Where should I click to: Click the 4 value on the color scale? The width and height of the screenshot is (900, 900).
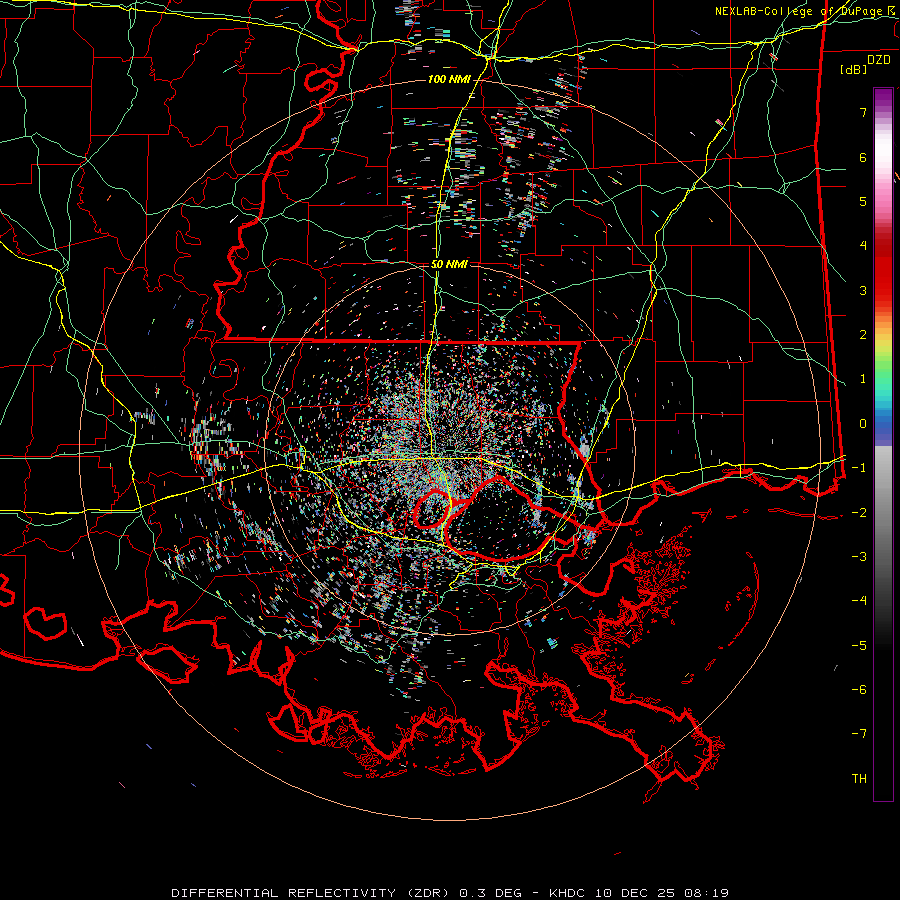(863, 245)
